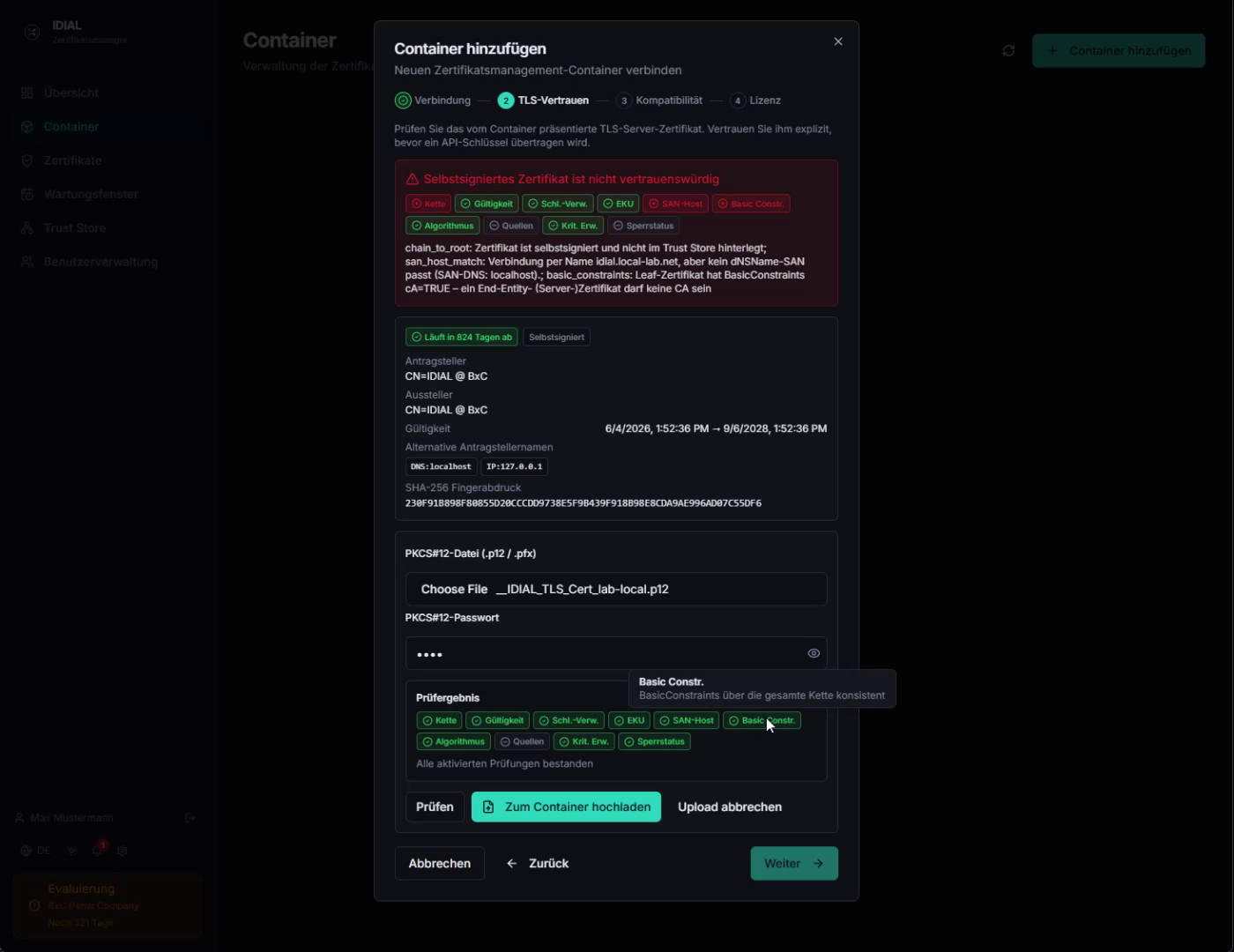Click the Evaluierung license card

point(108,905)
